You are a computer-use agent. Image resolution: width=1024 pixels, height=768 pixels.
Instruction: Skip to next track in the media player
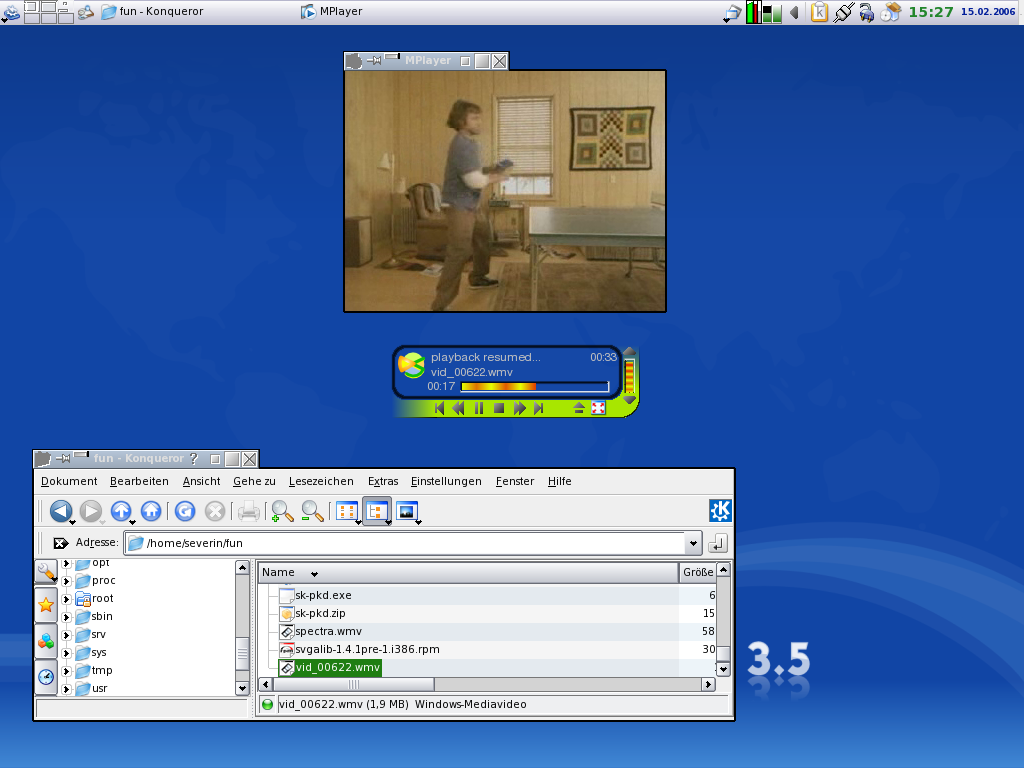[x=538, y=408]
